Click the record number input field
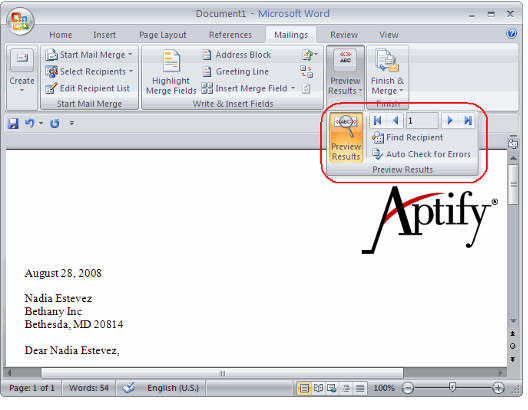The width and height of the screenshot is (528, 410). click(422, 121)
